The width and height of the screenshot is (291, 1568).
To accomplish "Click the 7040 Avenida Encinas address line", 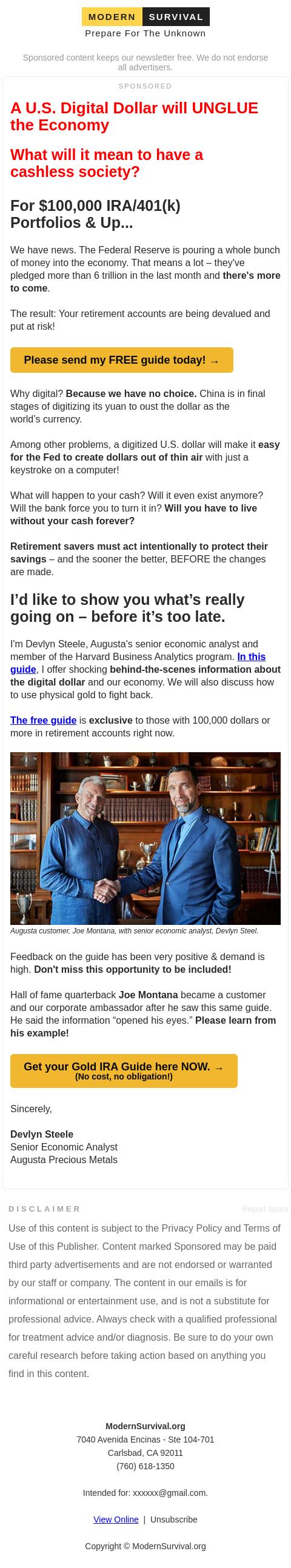I will [145, 1439].
